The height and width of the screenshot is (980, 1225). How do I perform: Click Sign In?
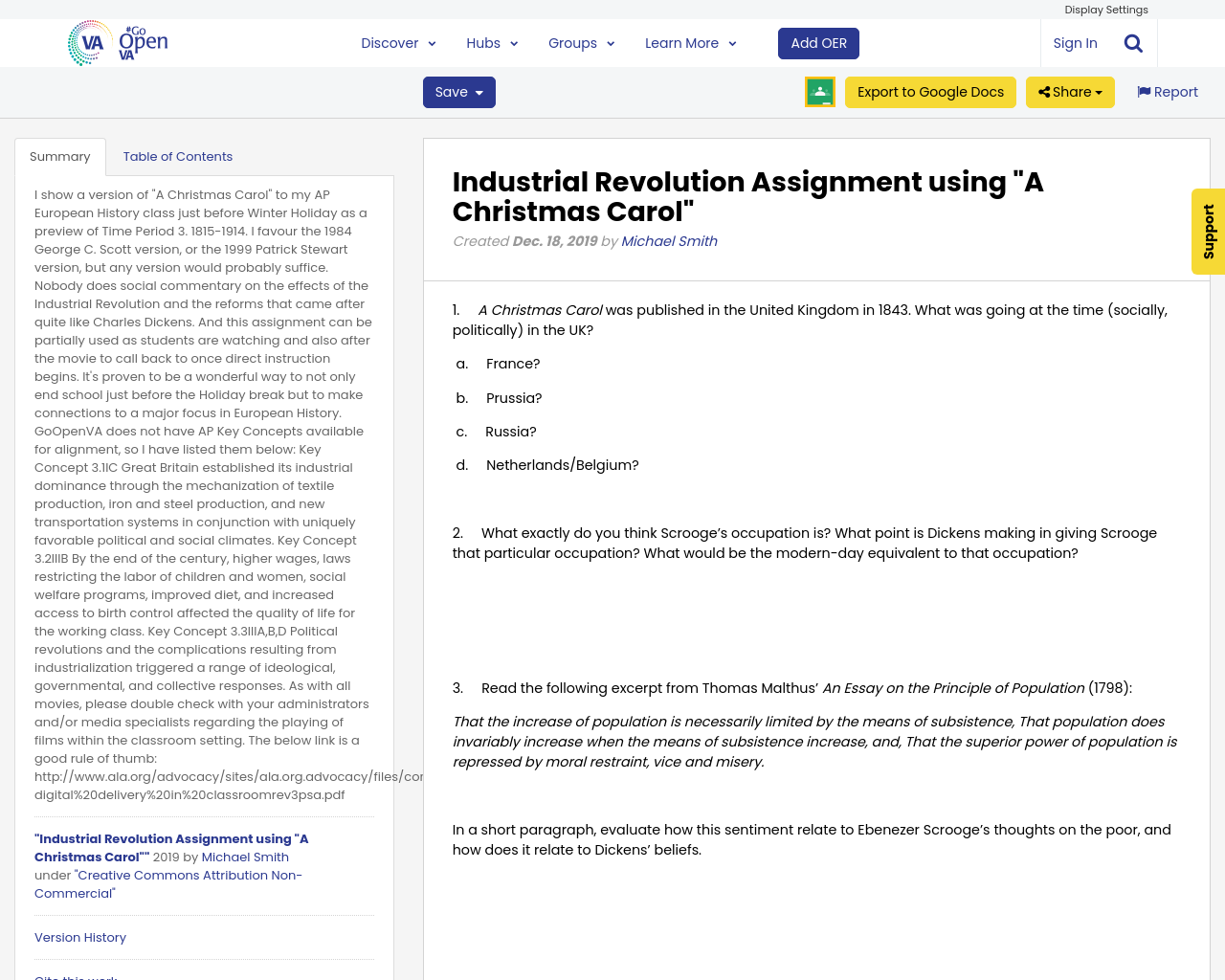(1075, 42)
